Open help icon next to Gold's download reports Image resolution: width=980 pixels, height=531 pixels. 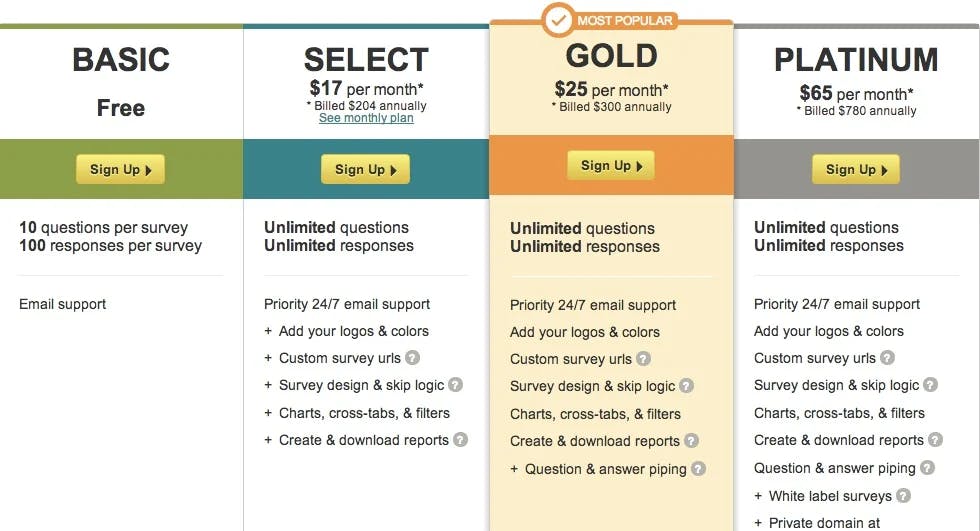pyautogui.click(x=691, y=440)
